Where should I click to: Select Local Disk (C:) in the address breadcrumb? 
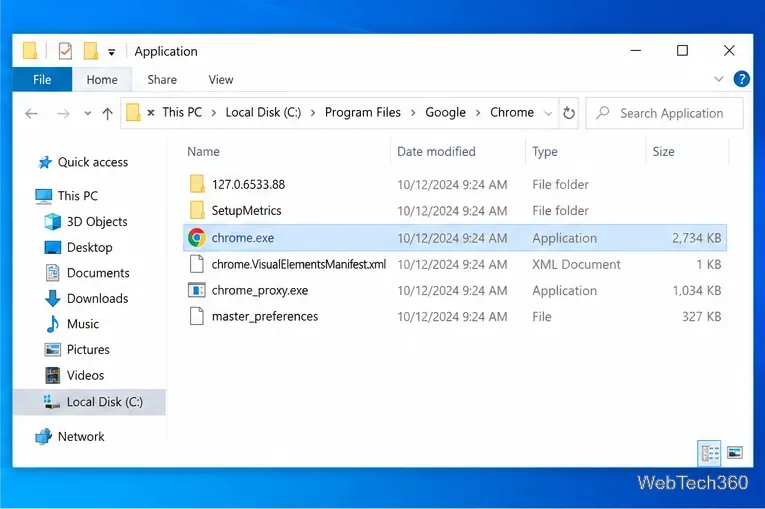(x=263, y=113)
